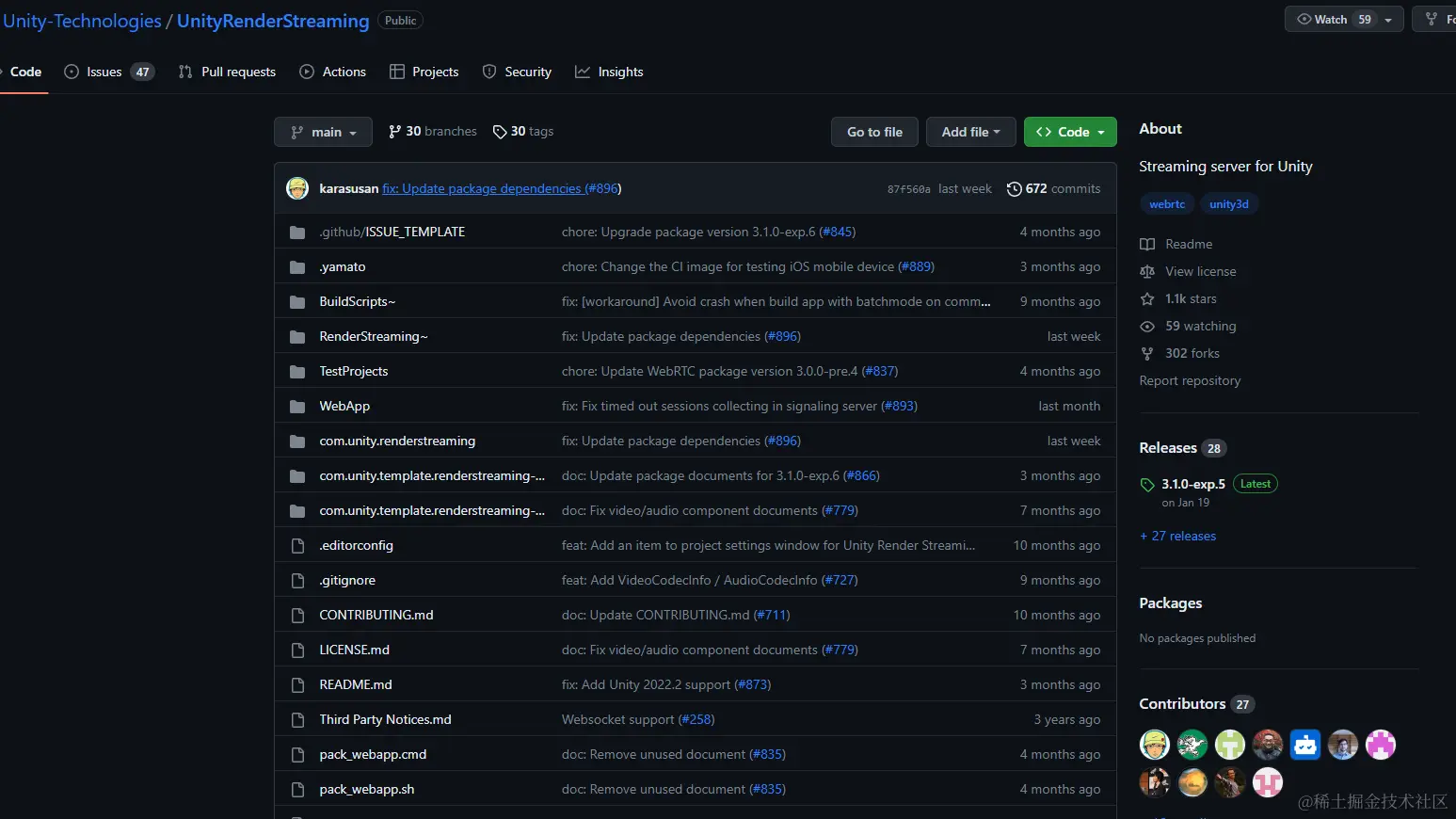The width and height of the screenshot is (1456, 819).
Task: Click the release tag icon by 3.1.0-exp.5
Action: (x=1147, y=485)
